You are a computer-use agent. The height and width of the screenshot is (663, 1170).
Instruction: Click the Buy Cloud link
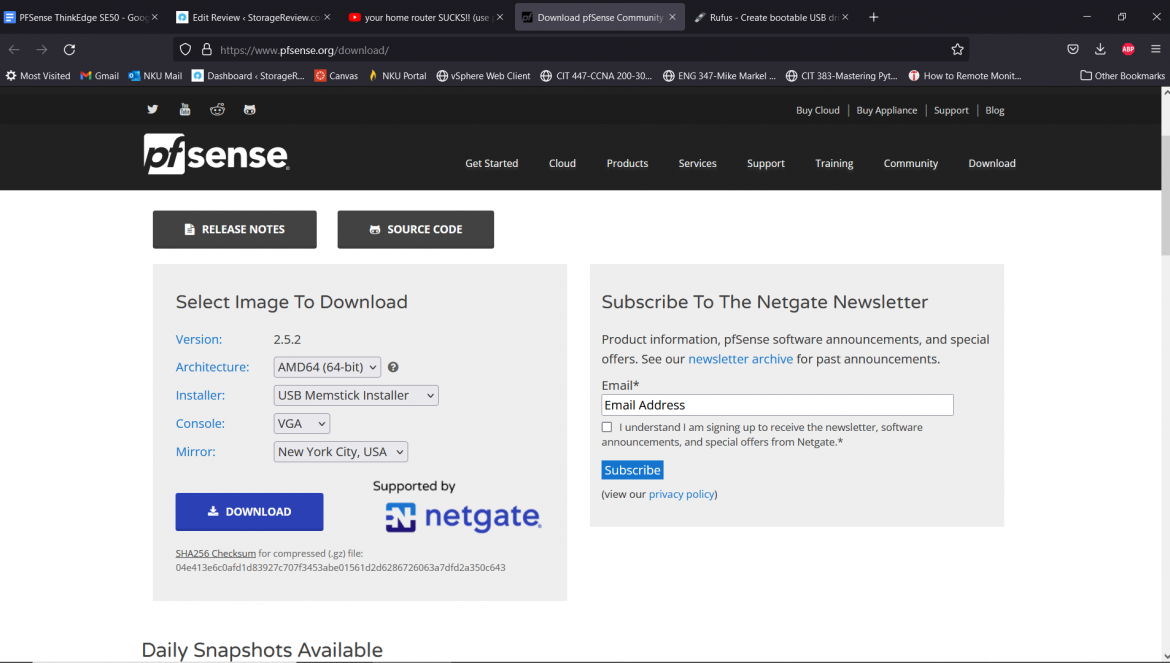tap(818, 110)
